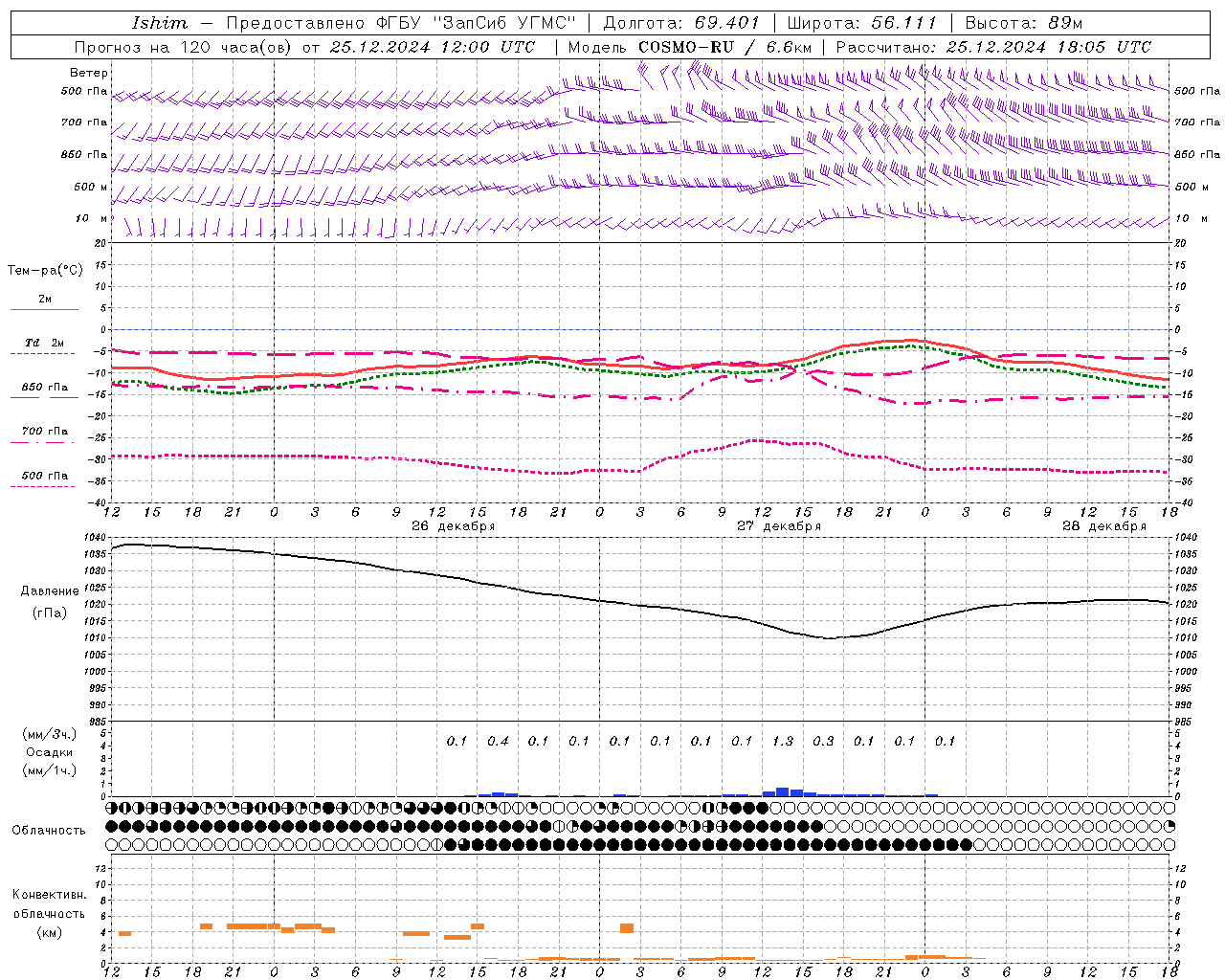Click the "Осадки" precipitation label
Image resolution: width=1225 pixels, height=980 pixels.
click(x=50, y=752)
